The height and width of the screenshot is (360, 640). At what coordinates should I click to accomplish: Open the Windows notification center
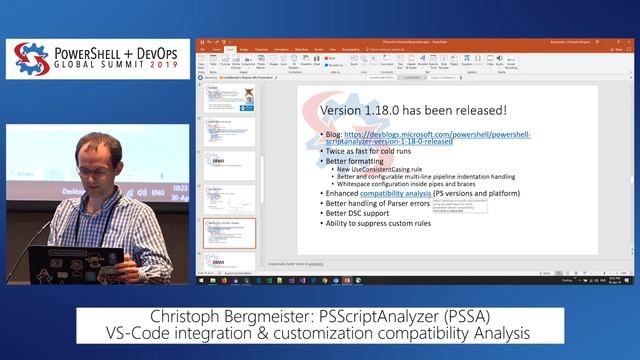click(x=627, y=280)
